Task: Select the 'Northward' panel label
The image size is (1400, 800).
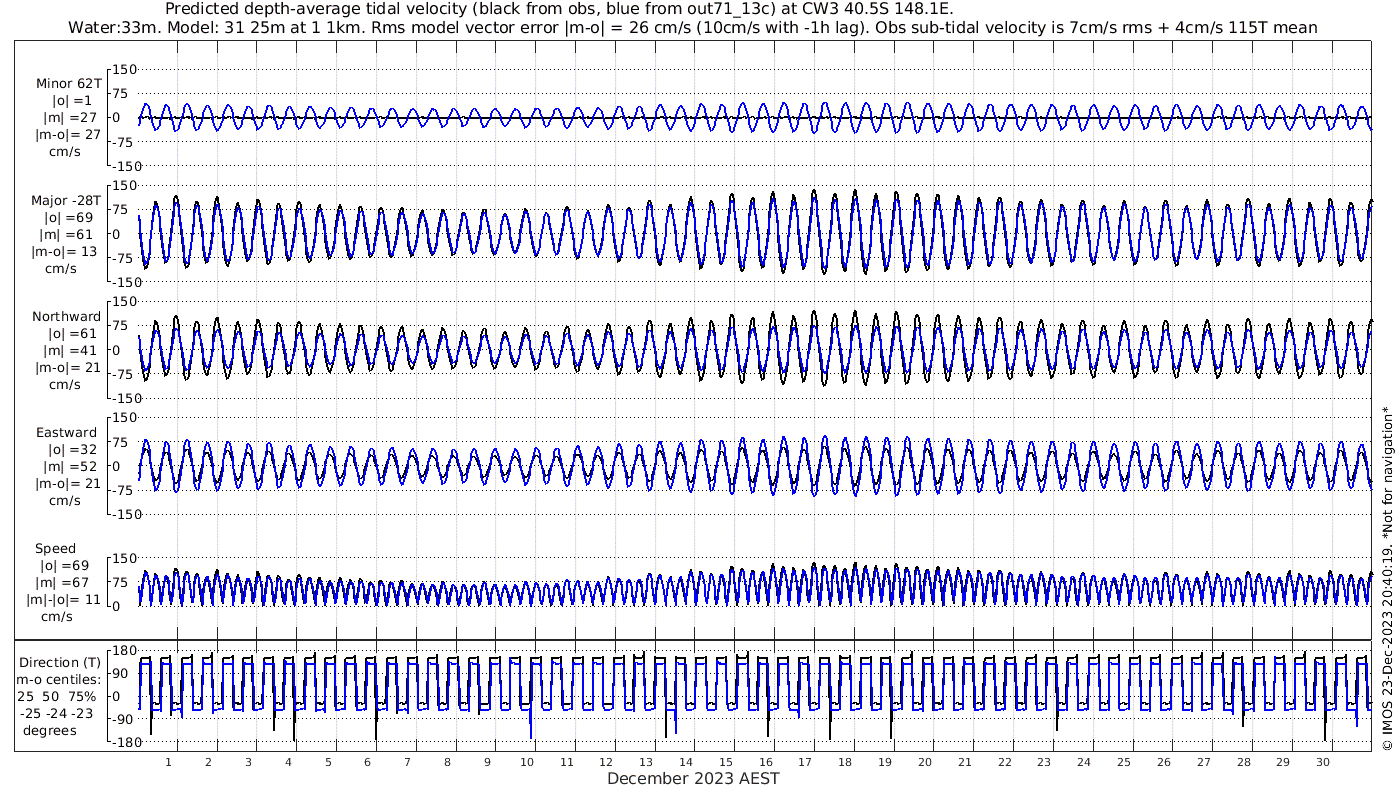Action: (x=67, y=316)
